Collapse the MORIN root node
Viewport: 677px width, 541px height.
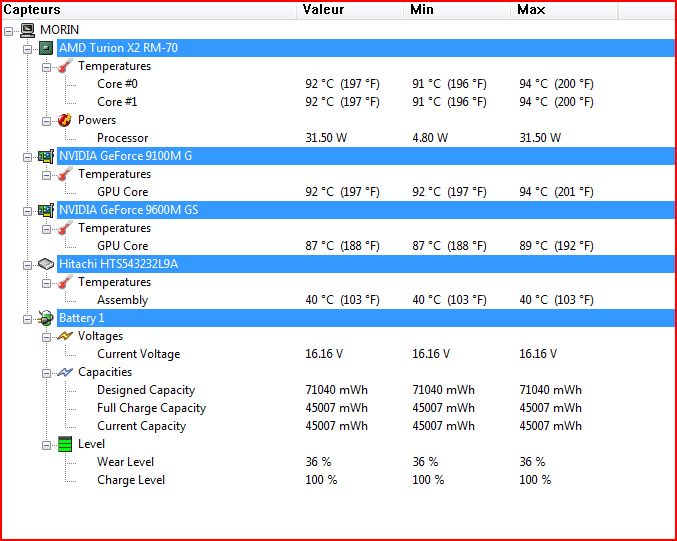pos(8,31)
